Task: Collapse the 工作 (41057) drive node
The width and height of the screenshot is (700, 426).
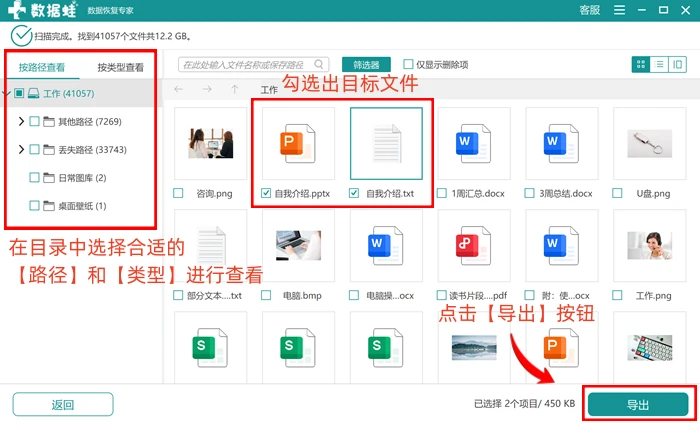Action: (6, 93)
